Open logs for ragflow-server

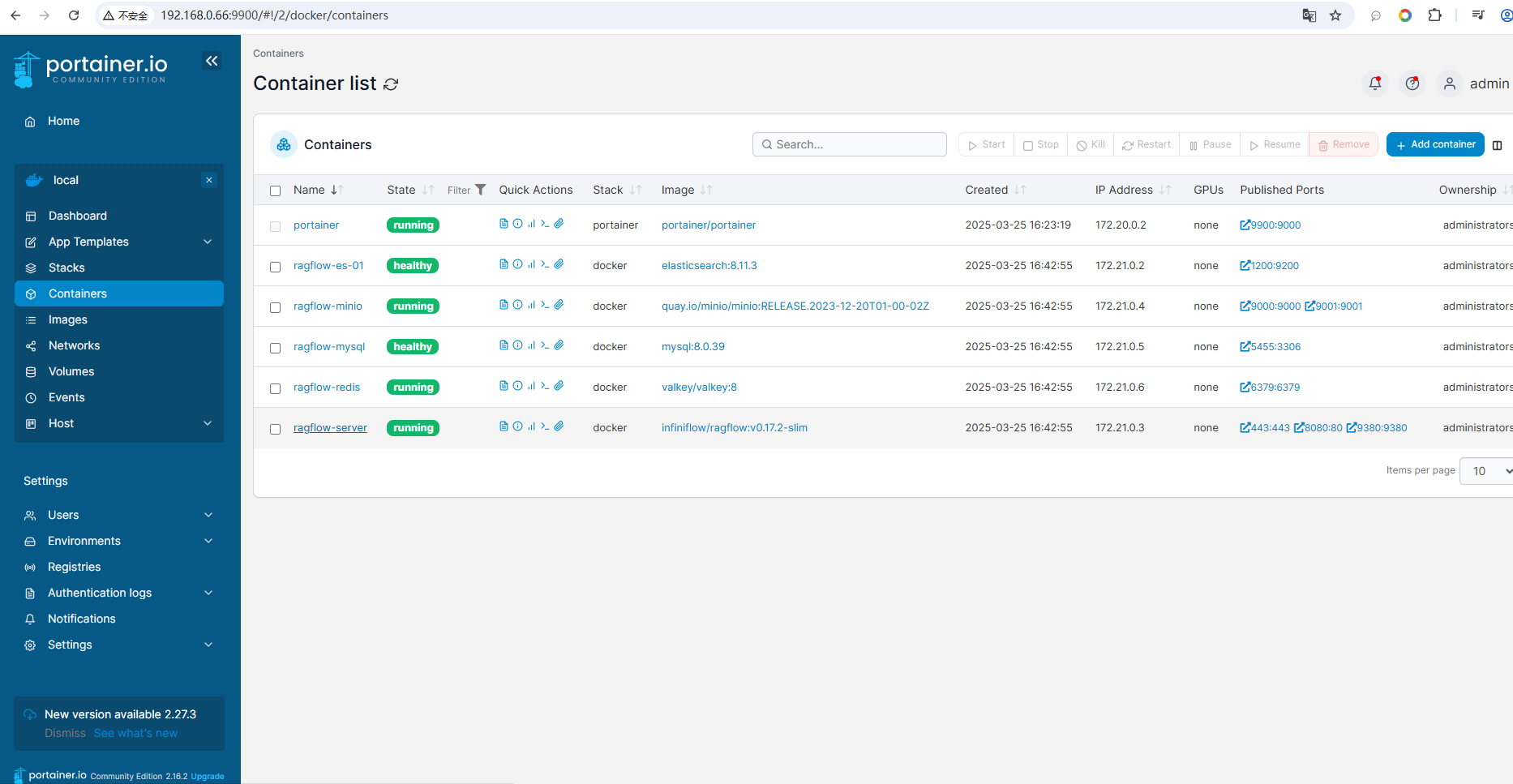pos(504,426)
